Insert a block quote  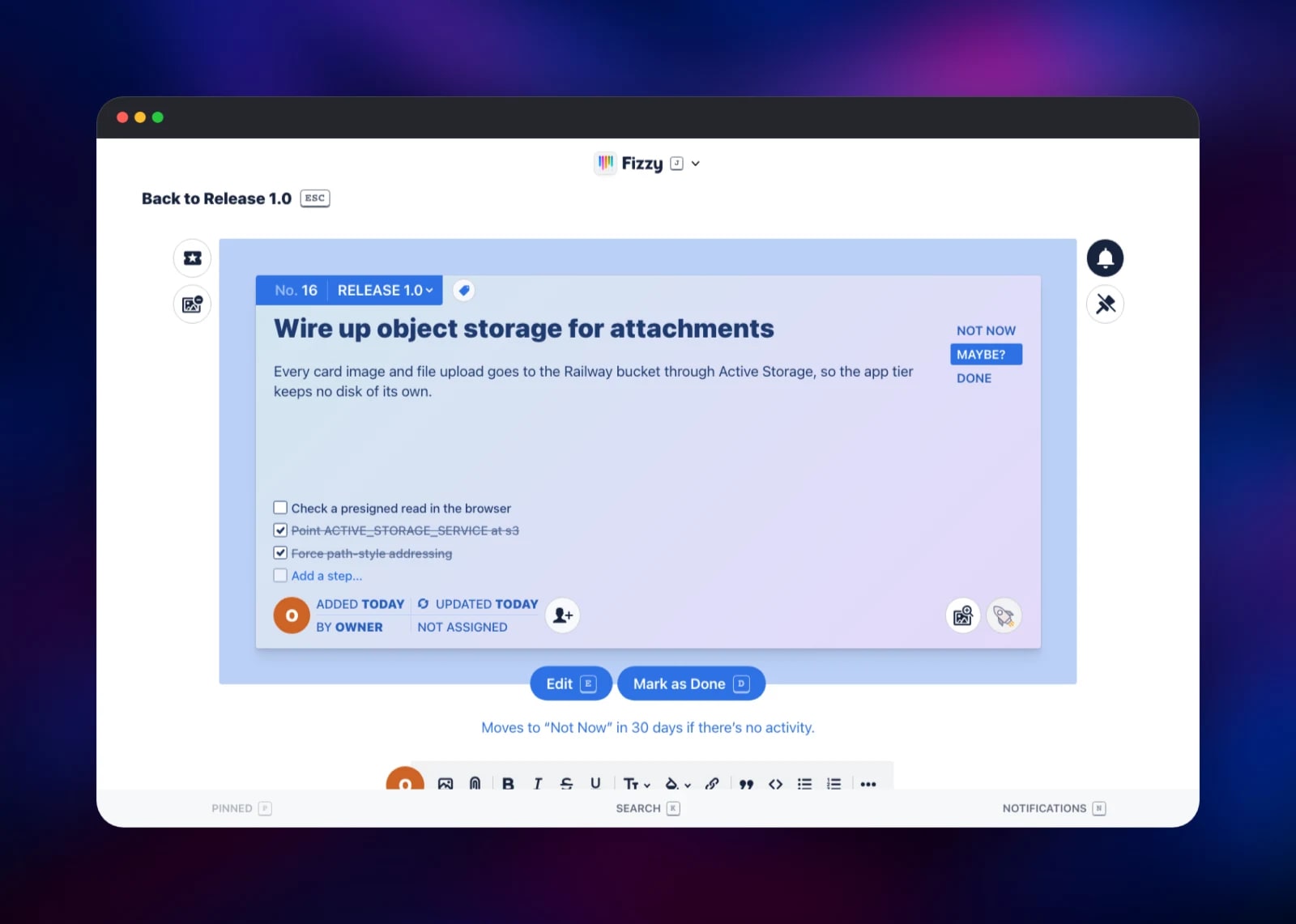[747, 784]
